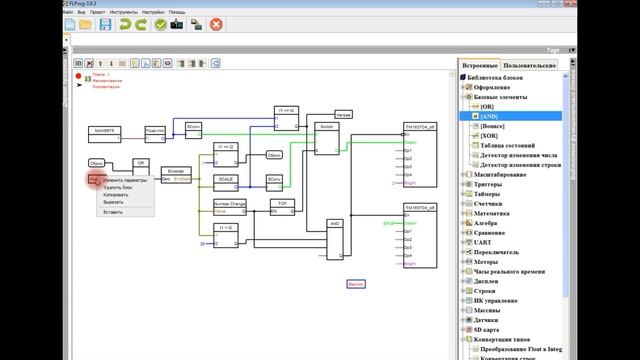Switch to the Встроенные library tab
640x360 pixels.
coord(480,65)
